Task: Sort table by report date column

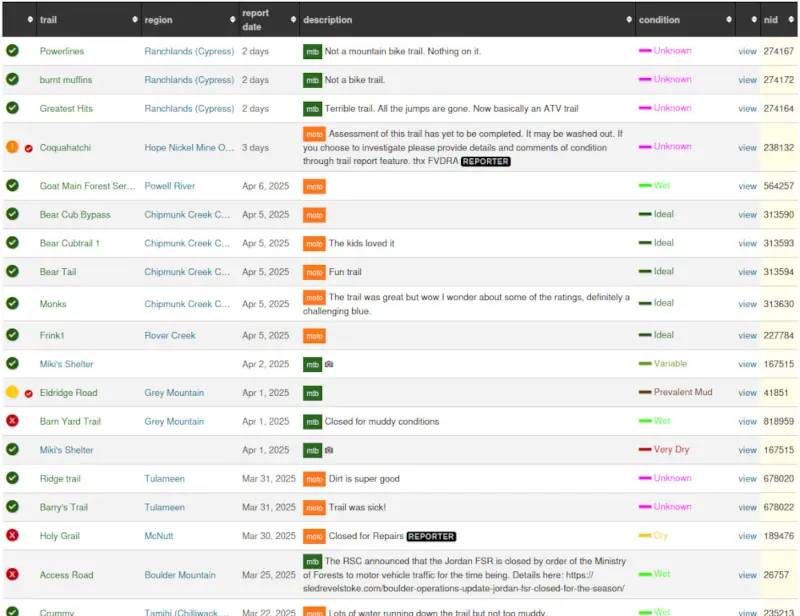Action: click(x=255, y=20)
